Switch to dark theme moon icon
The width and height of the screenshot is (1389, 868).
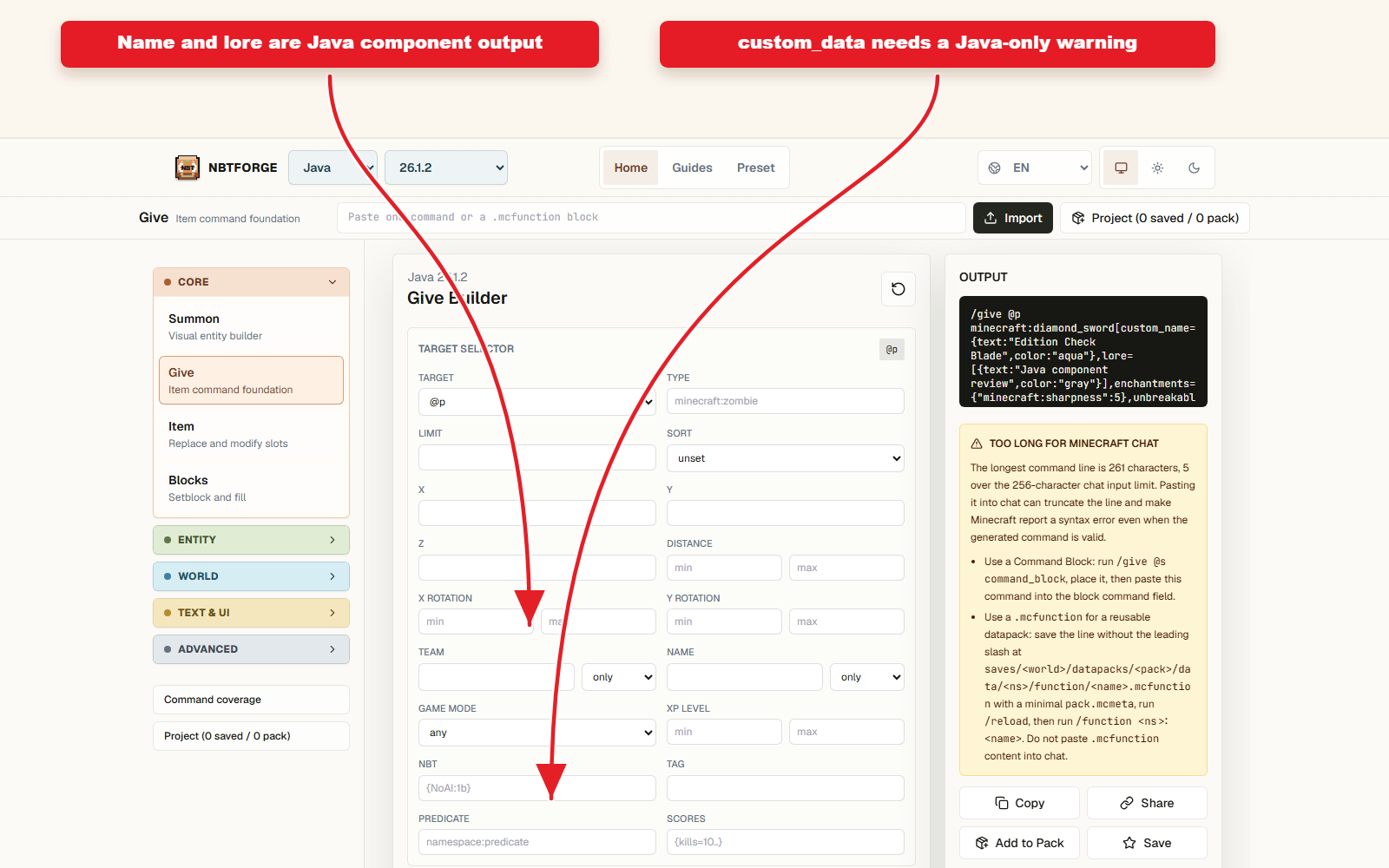(1194, 168)
